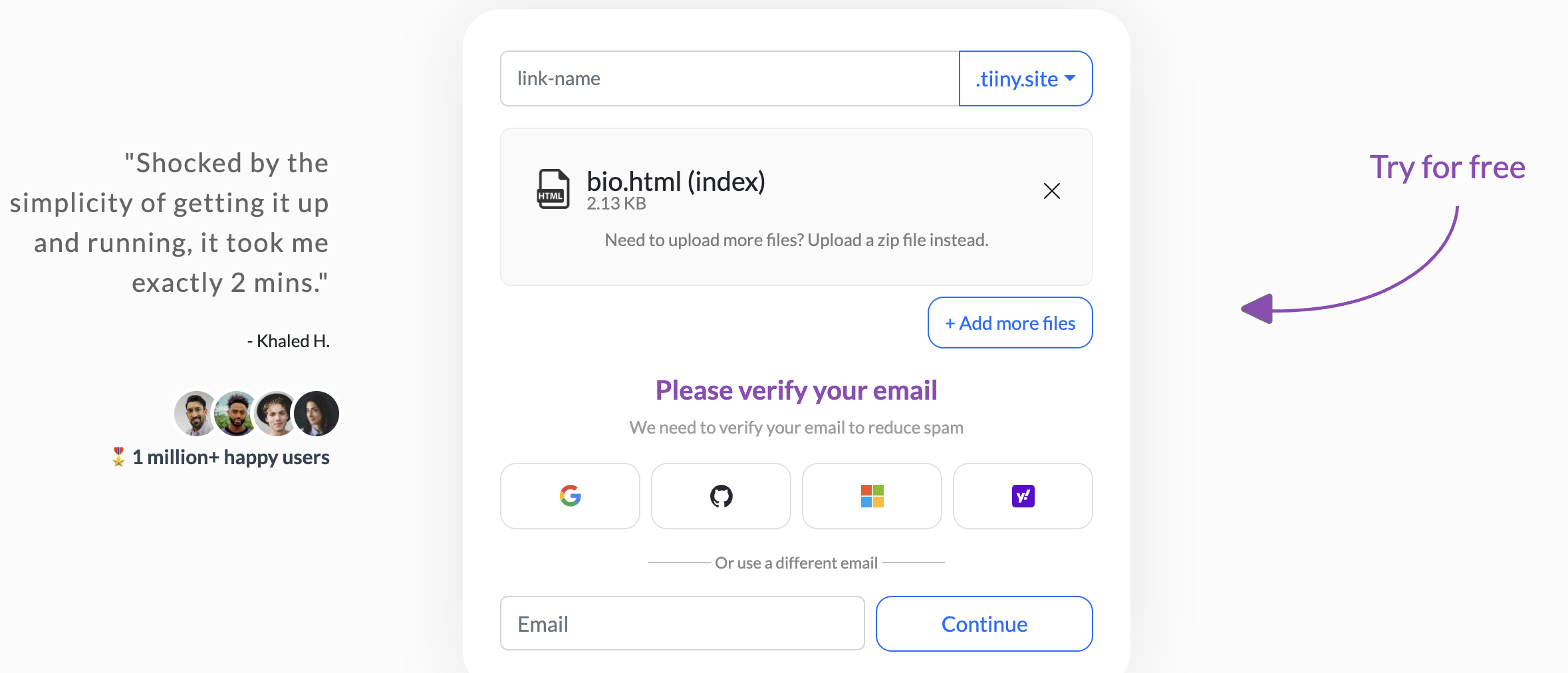The width and height of the screenshot is (1568, 673).
Task: Click the bio.html (index) file name
Action: point(676,182)
